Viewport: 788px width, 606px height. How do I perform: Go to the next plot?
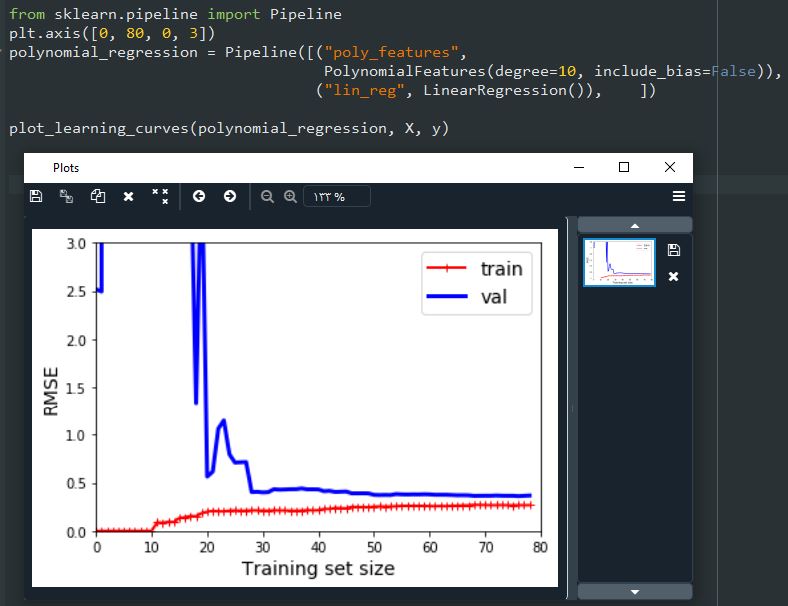[x=230, y=196]
